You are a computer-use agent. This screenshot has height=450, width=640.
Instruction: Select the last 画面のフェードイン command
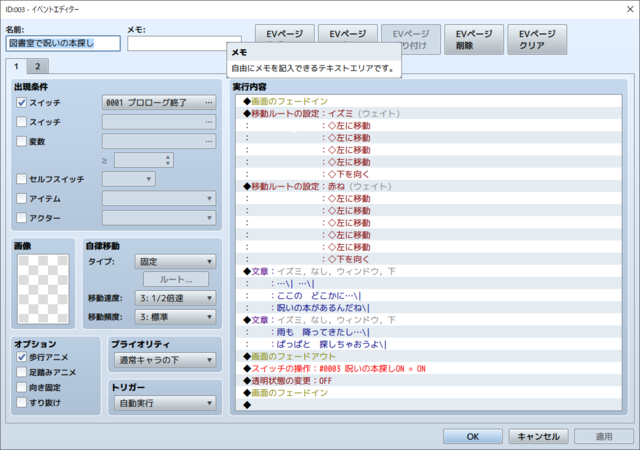[429, 393]
